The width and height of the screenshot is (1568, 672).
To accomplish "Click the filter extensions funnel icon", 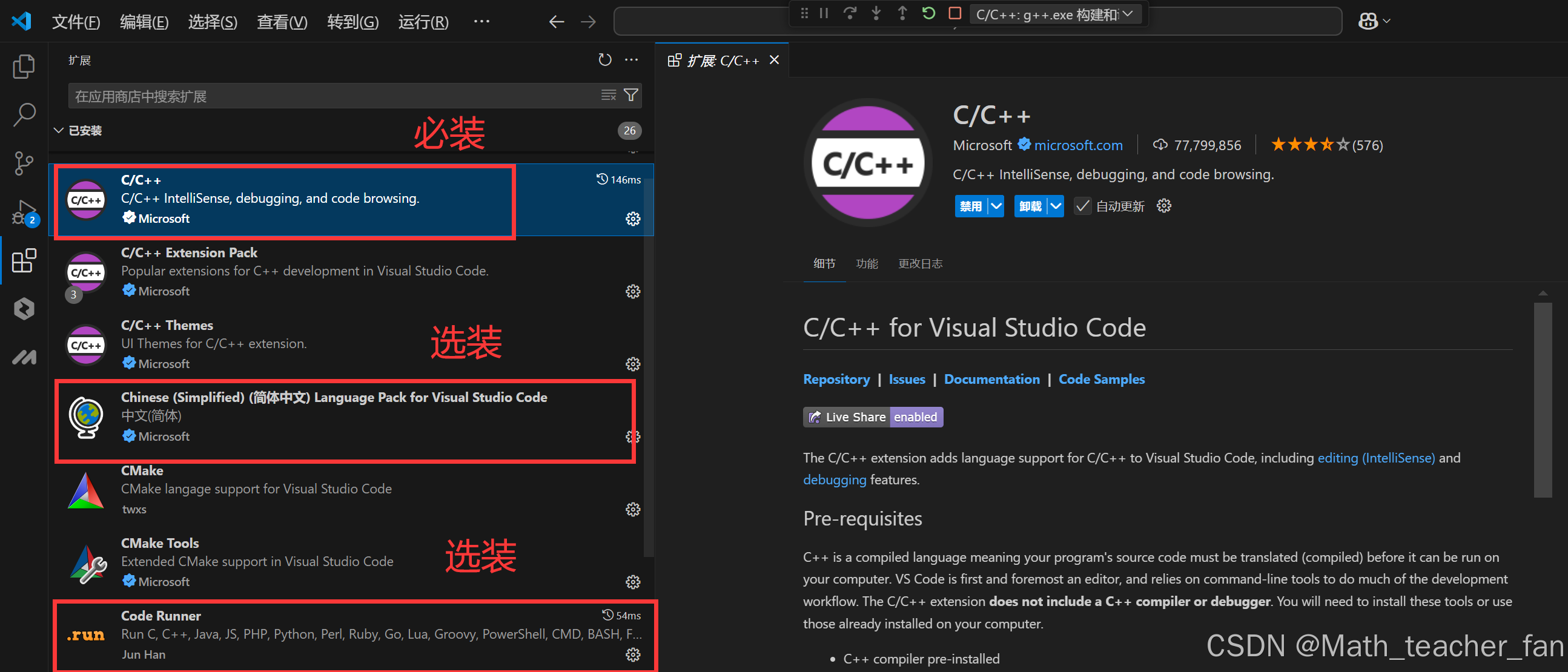I will pos(631,95).
